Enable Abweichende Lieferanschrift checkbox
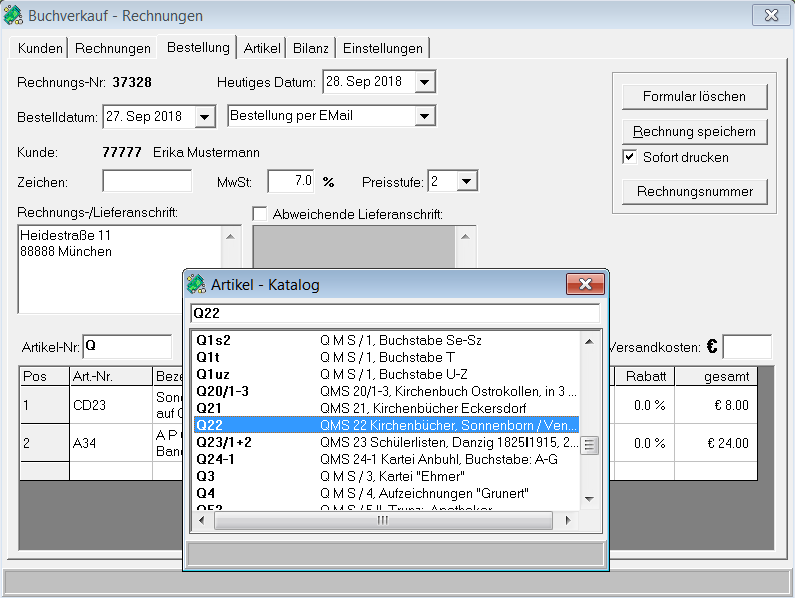795x598 pixels. click(260, 213)
